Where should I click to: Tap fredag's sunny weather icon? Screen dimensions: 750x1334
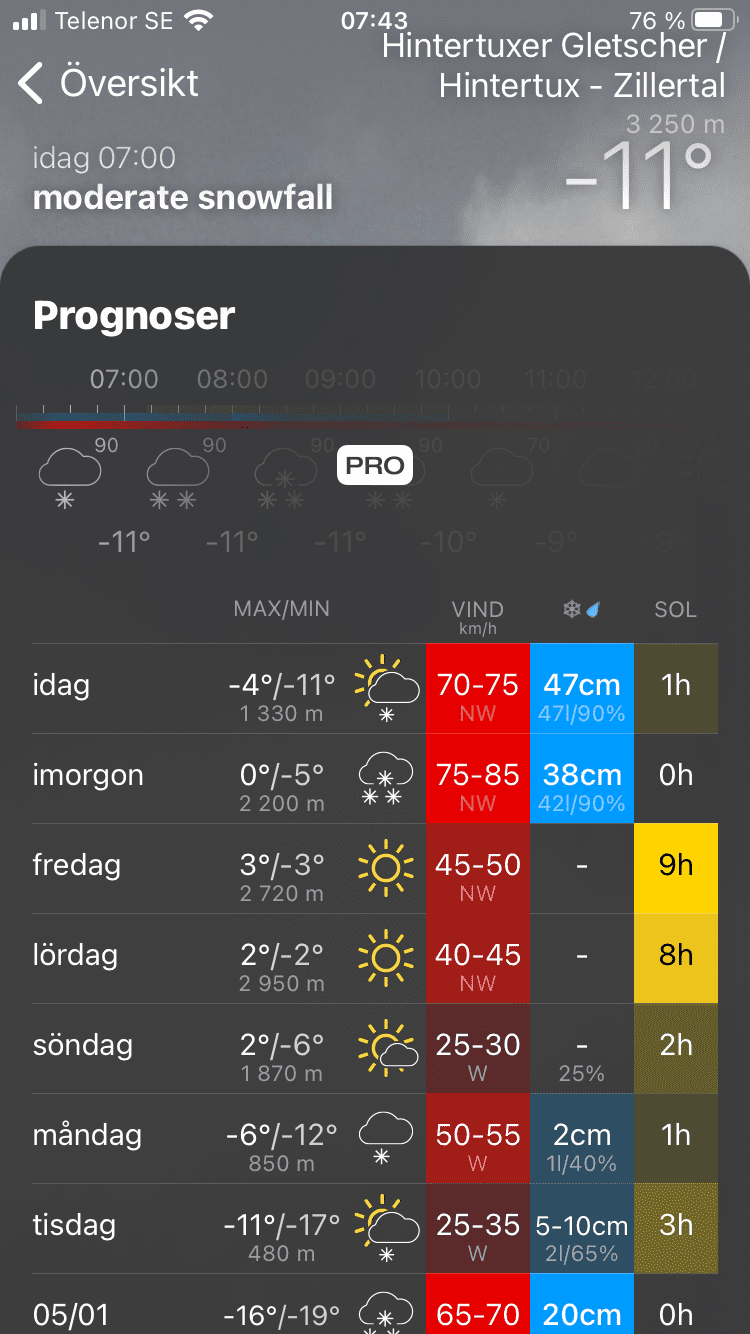(x=385, y=868)
